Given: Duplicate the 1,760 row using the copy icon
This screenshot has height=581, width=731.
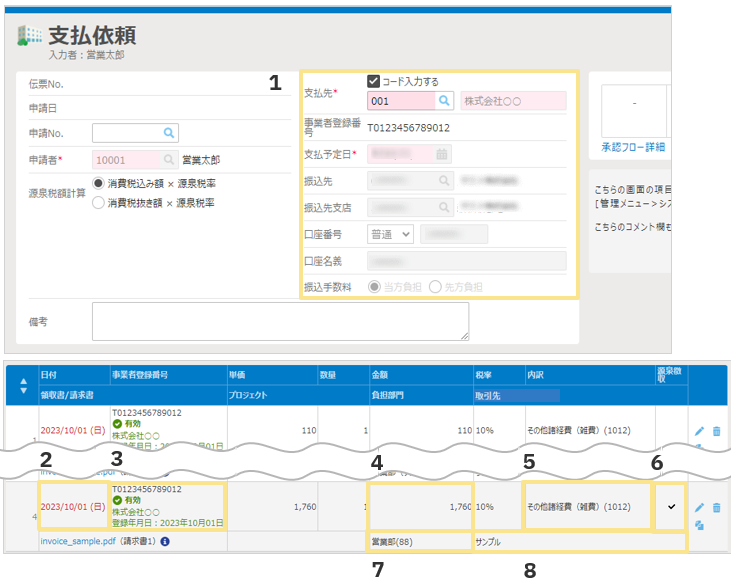Looking at the screenshot, I should pyautogui.click(x=699, y=524).
